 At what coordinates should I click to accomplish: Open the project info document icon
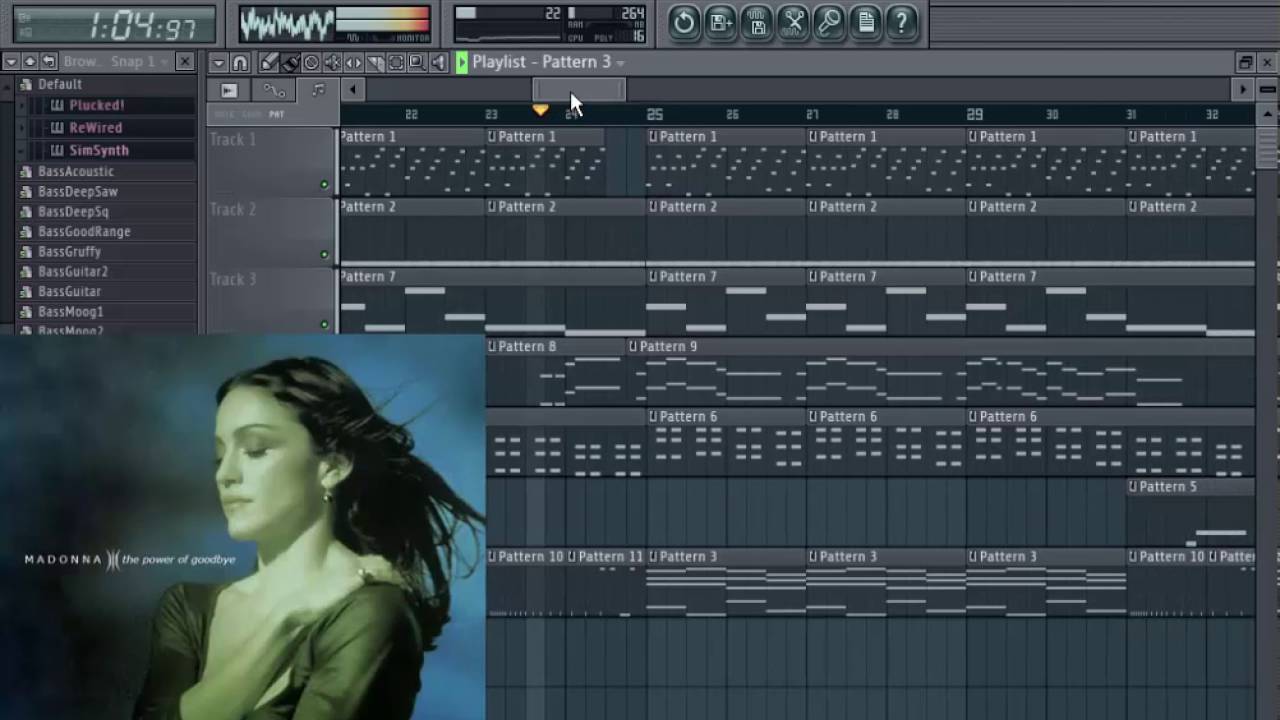[x=865, y=22]
